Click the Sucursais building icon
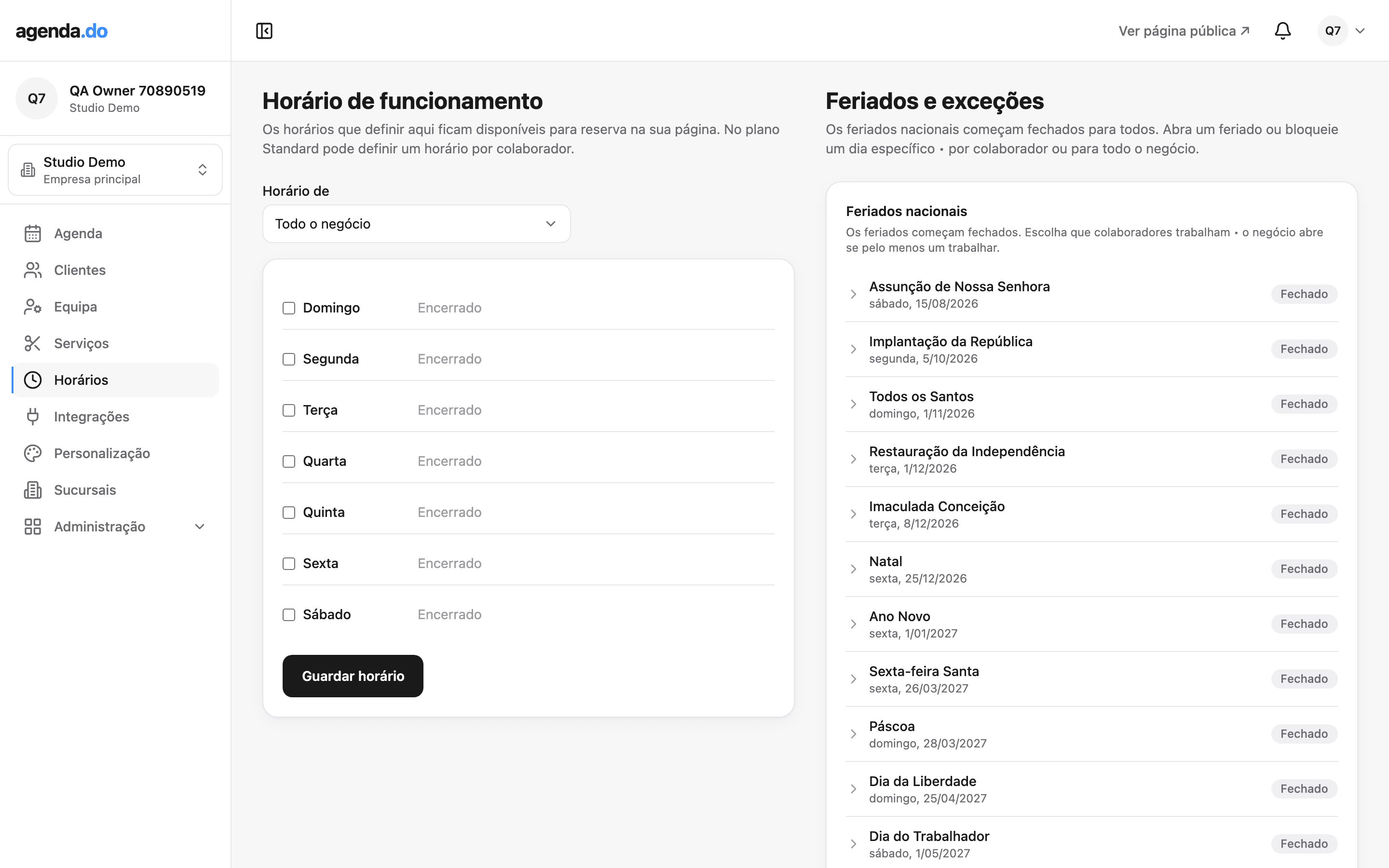This screenshot has width=1389, height=868. tap(33, 490)
